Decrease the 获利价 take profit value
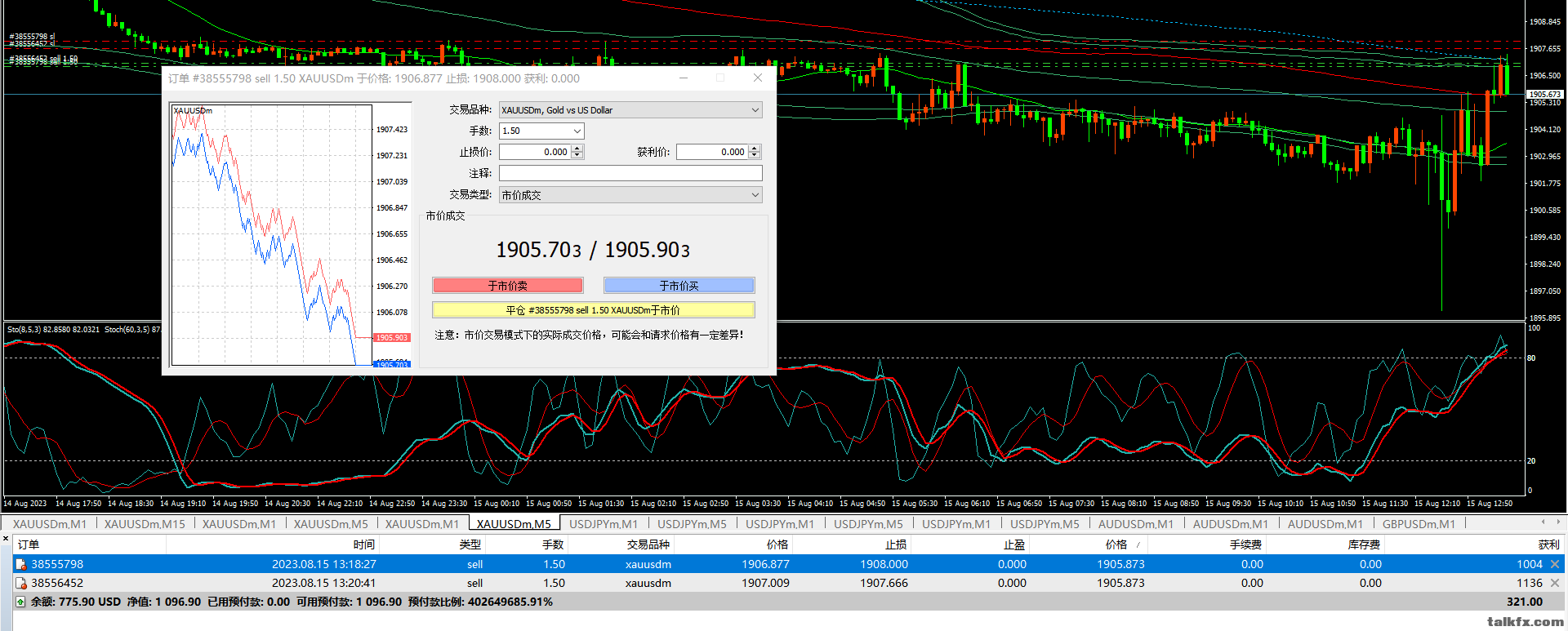1568x631 pixels. coord(755,155)
